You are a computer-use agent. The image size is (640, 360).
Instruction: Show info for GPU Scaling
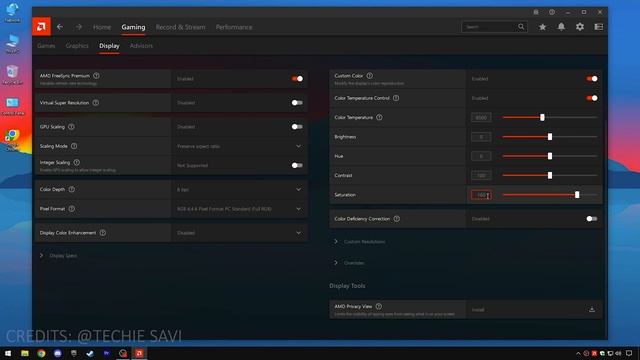point(71,127)
